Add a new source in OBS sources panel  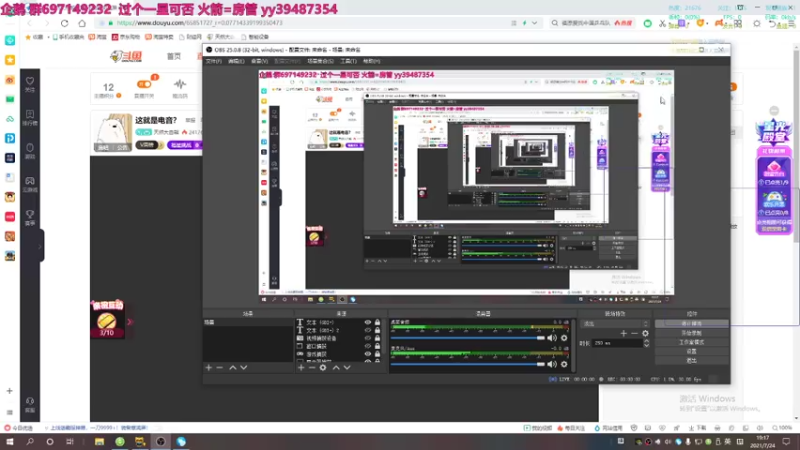[301, 367]
